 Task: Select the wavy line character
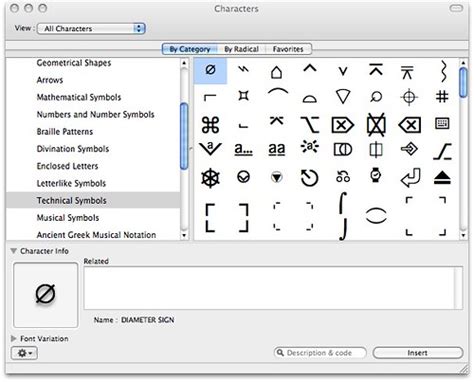(x=443, y=71)
